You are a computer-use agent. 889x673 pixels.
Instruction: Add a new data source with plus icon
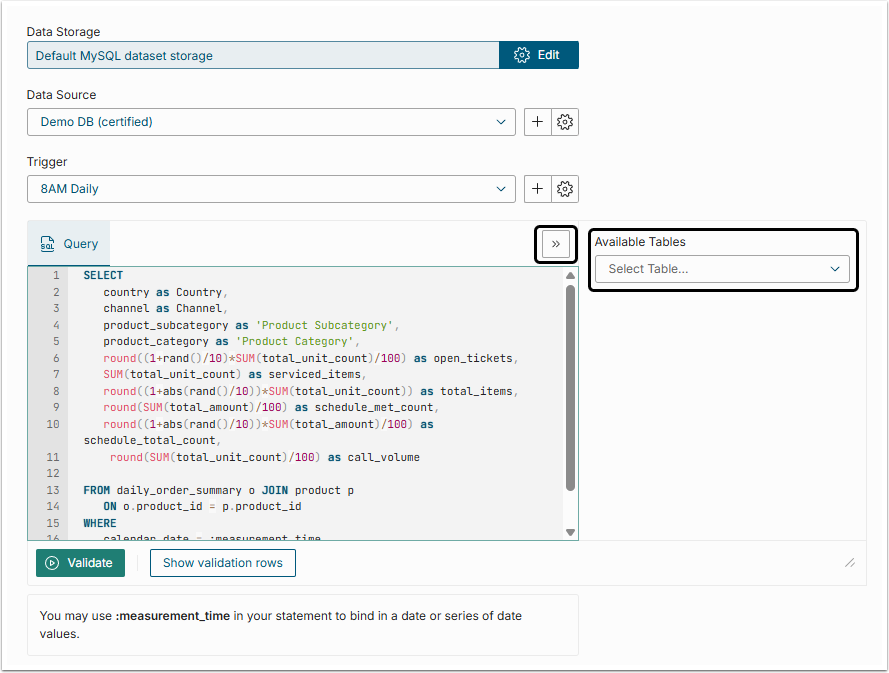537,122
